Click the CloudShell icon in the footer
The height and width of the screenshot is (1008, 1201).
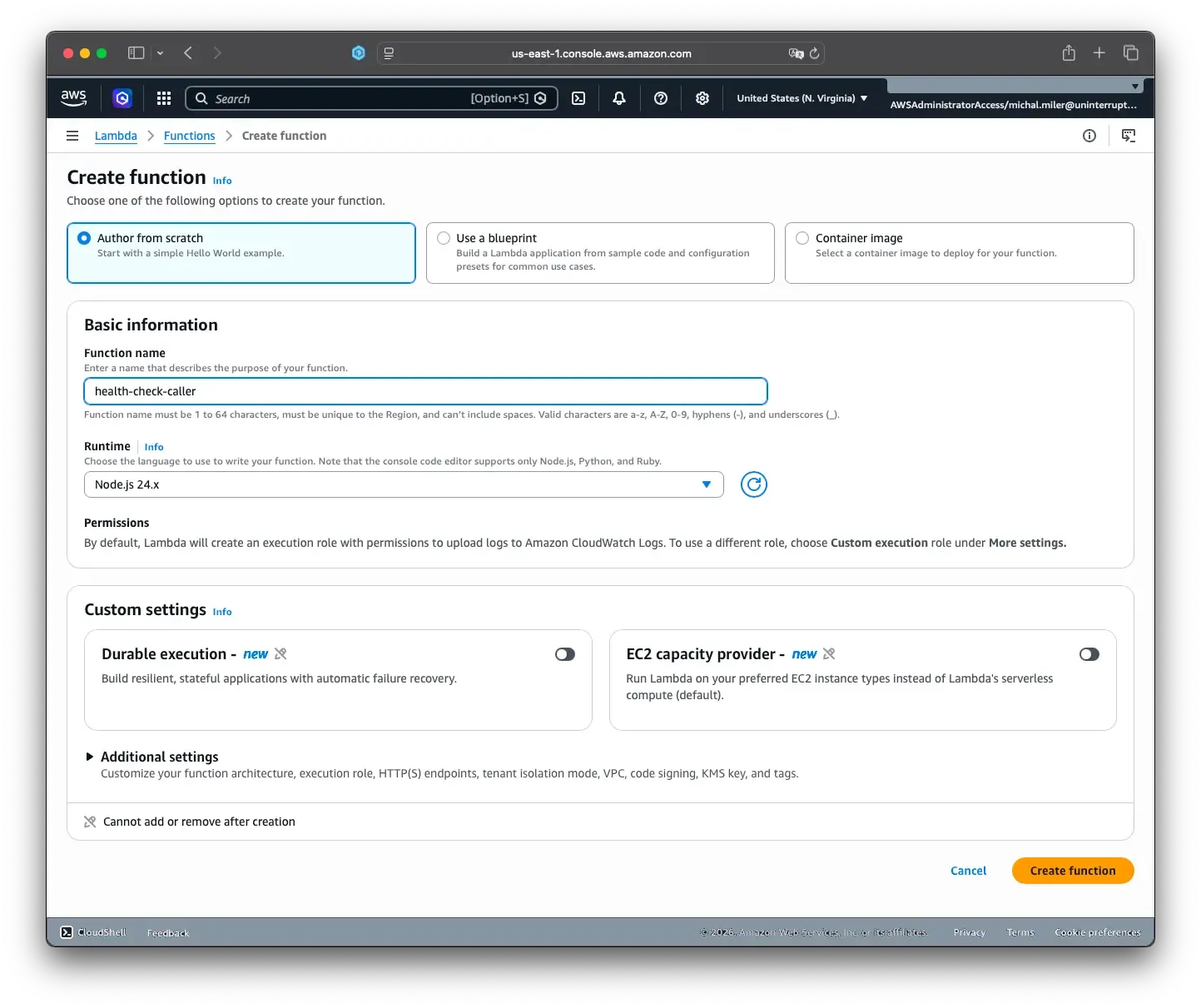67,932
